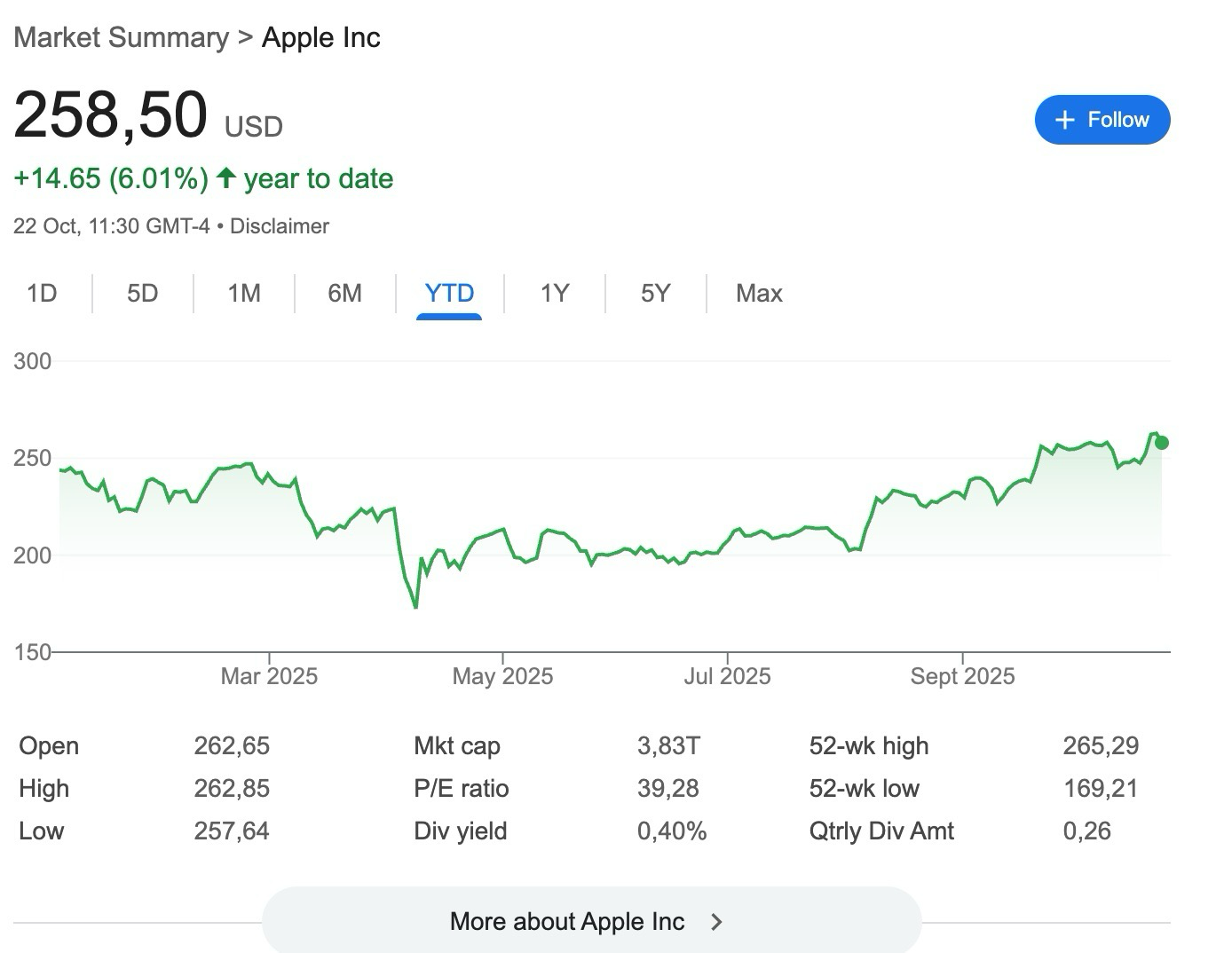This screenshot has height=953, width=1232.
Task: Click the Mar 2025 axis label
Action: [269, 676]
